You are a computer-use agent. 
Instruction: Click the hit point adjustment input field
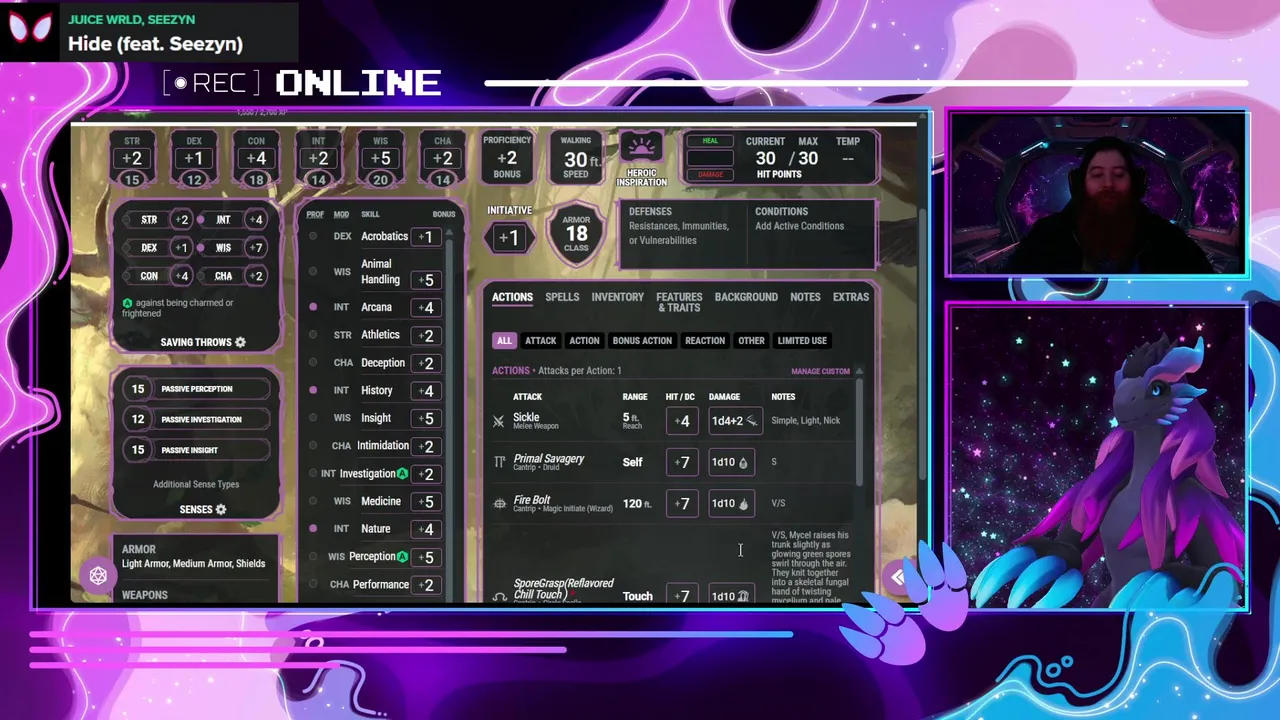(x=710, y=158)
